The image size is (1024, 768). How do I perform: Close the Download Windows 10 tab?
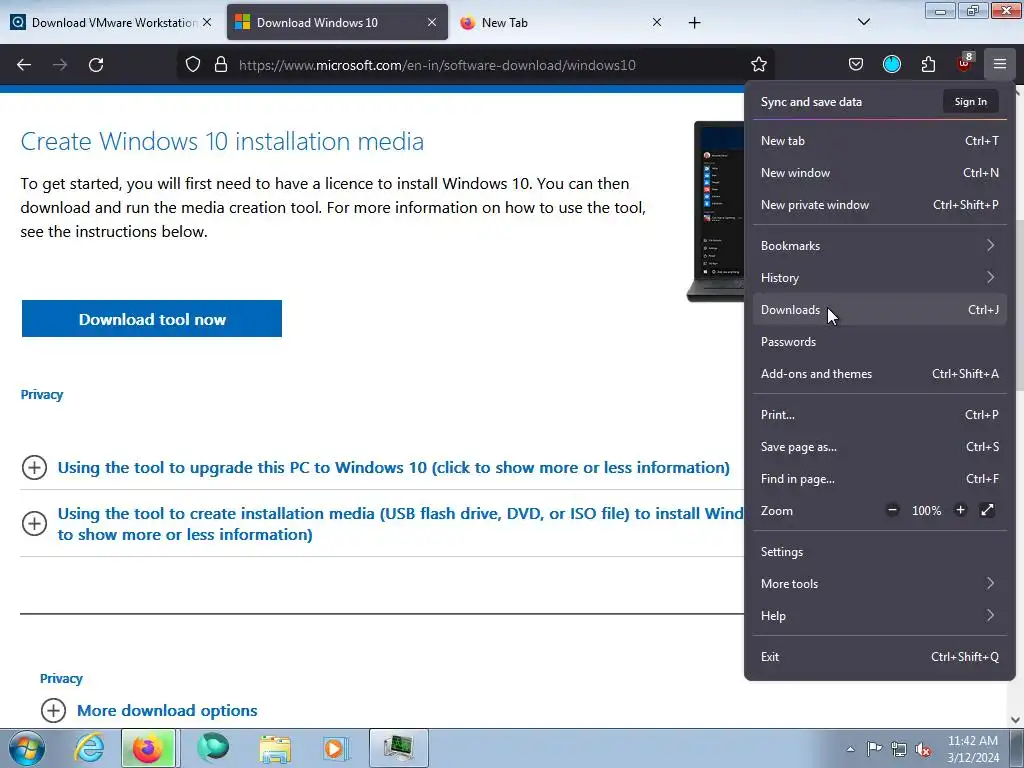[x=432, y=22]
